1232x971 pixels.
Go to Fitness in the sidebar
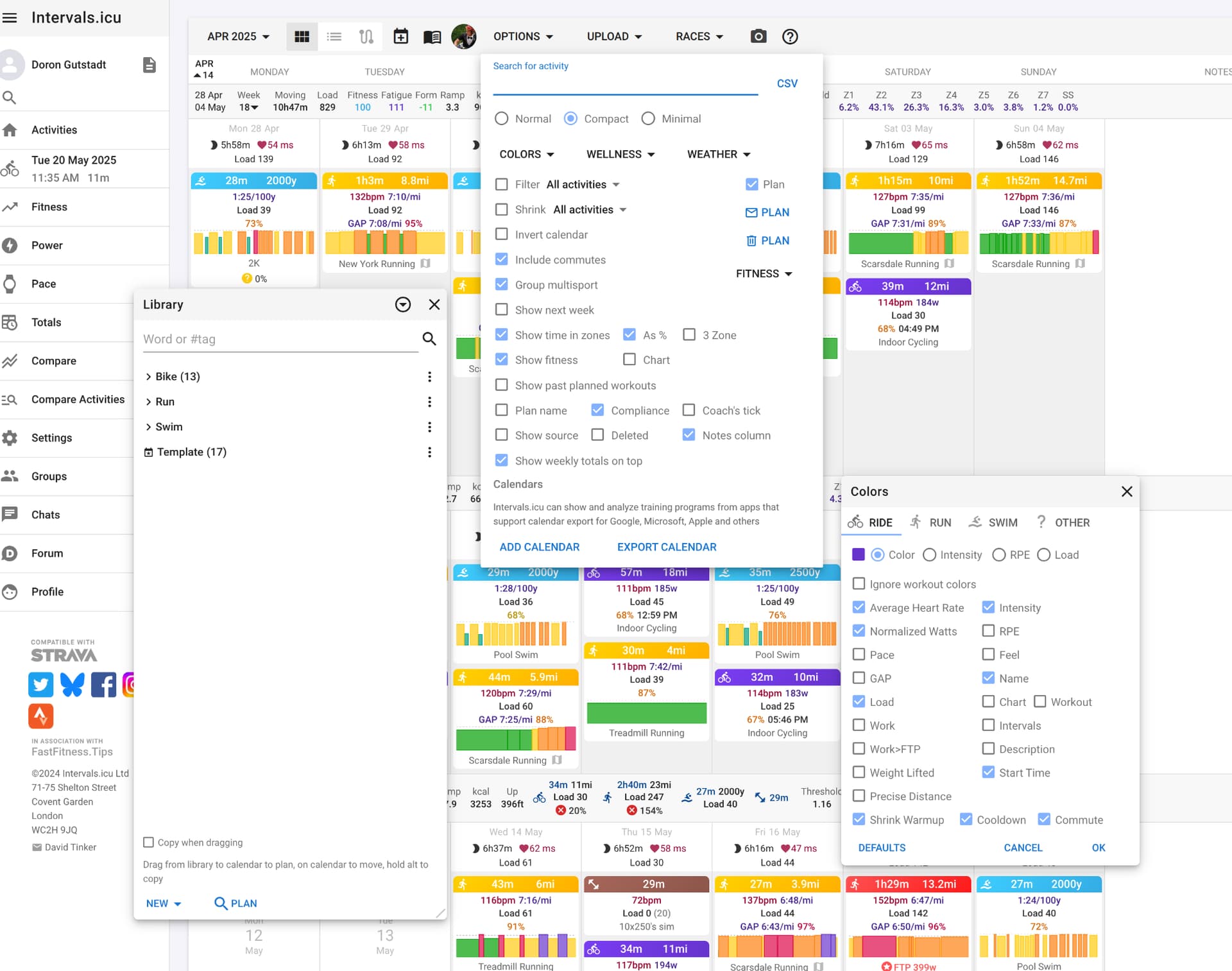click(x=49, y=207)
